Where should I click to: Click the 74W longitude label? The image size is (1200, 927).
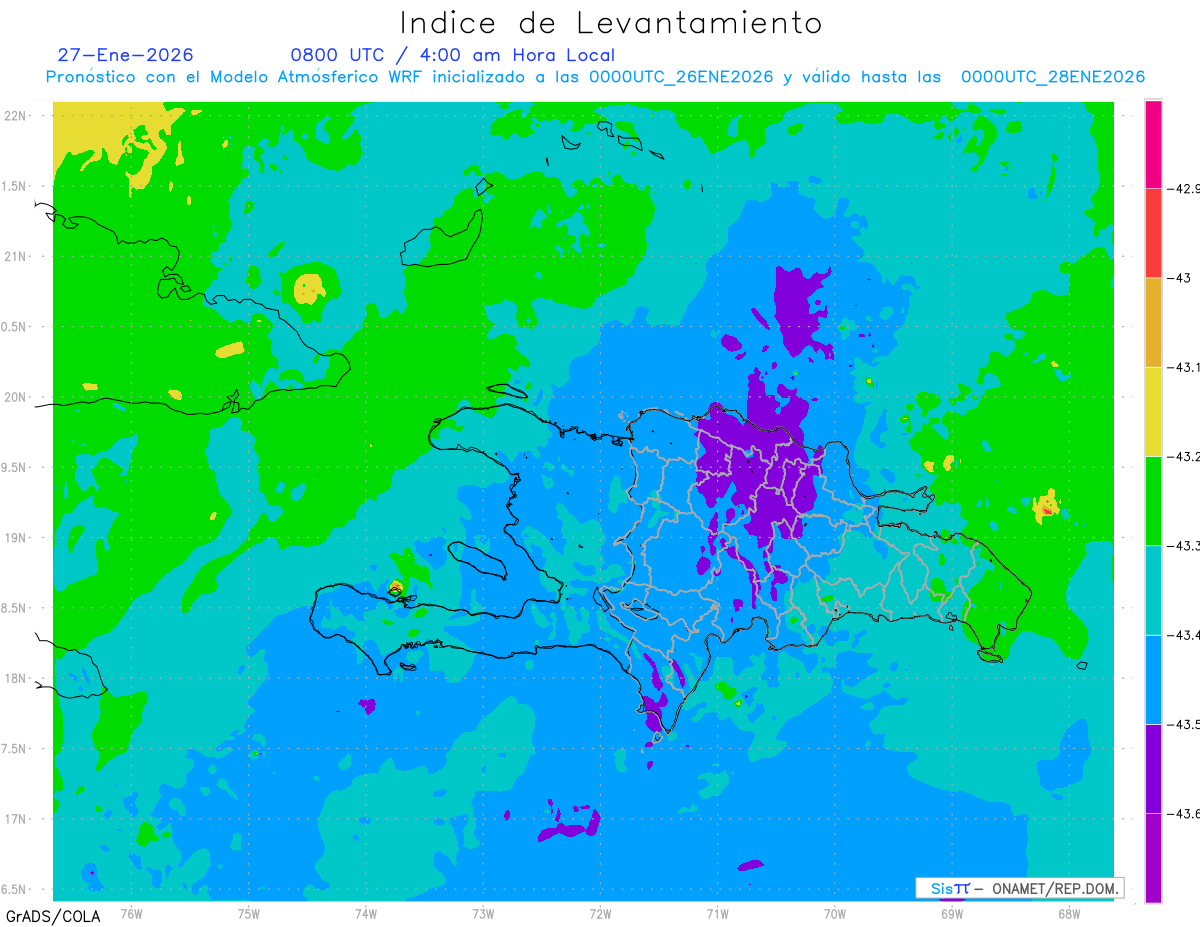point(365,912)
